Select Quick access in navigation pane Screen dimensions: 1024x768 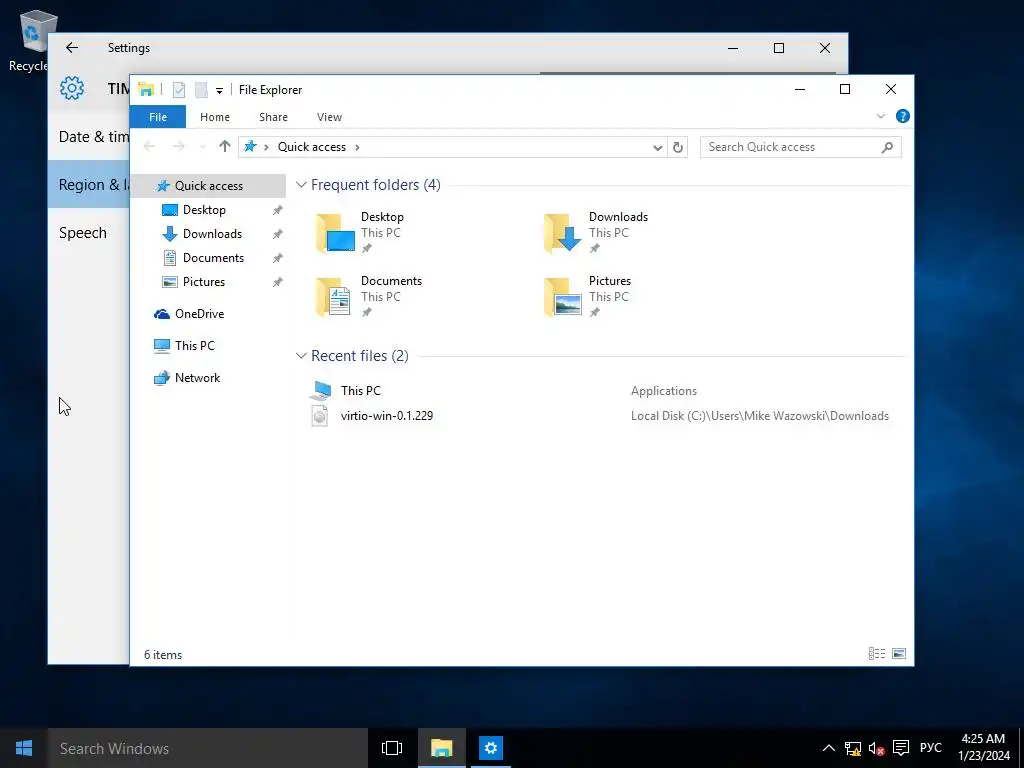point(208,185)
